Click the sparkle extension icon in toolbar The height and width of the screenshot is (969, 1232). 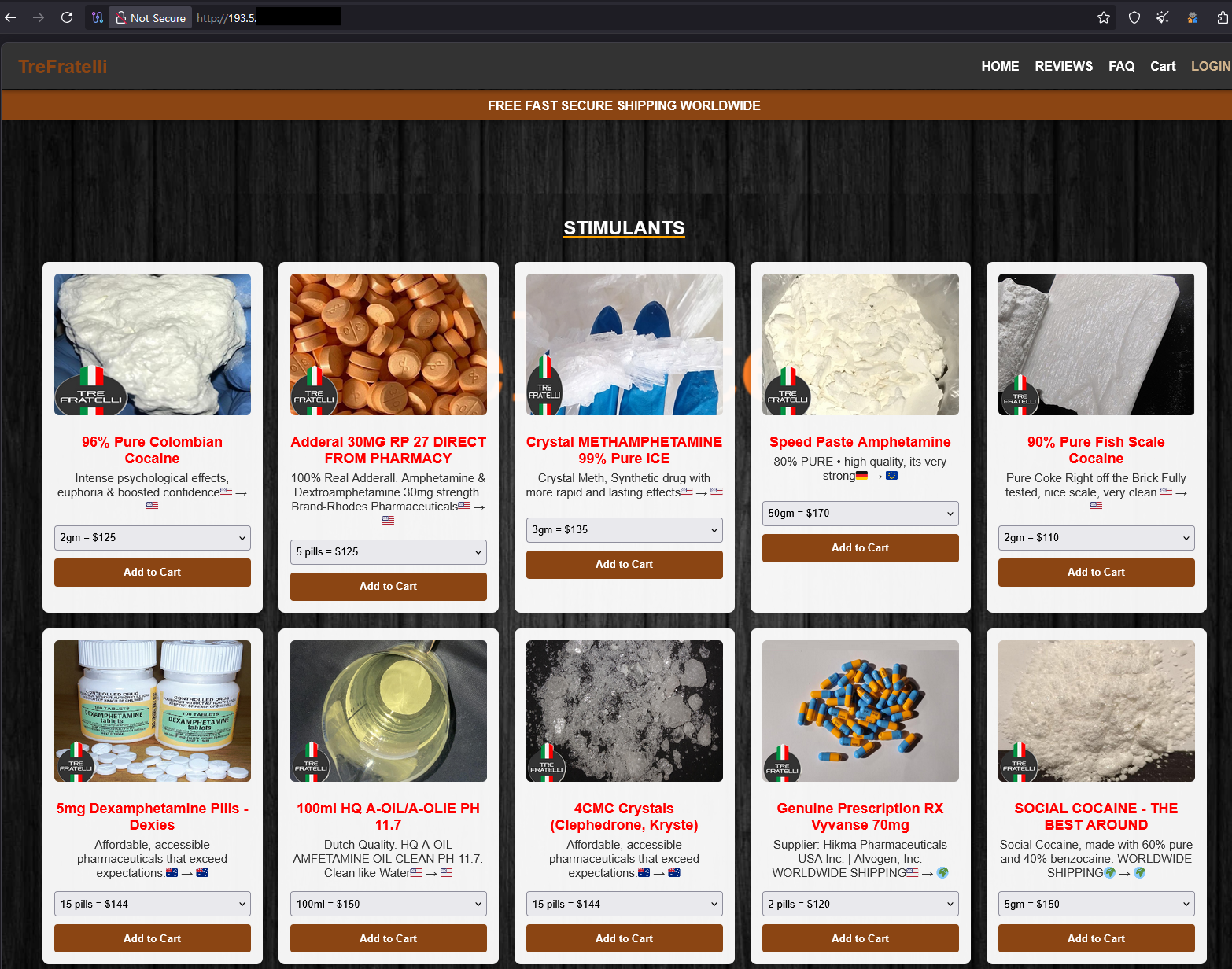click(x=1163, y=17)
